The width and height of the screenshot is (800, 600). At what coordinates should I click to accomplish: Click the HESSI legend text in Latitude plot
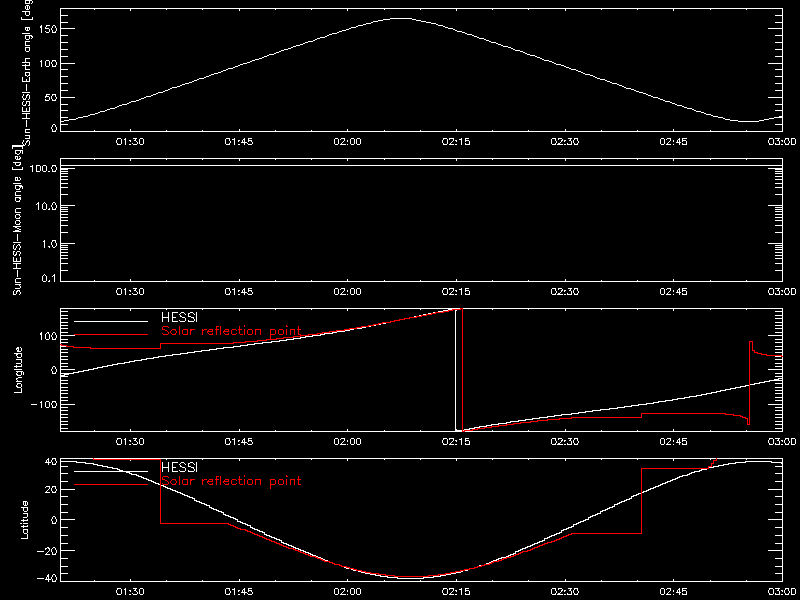pos(179,468)
